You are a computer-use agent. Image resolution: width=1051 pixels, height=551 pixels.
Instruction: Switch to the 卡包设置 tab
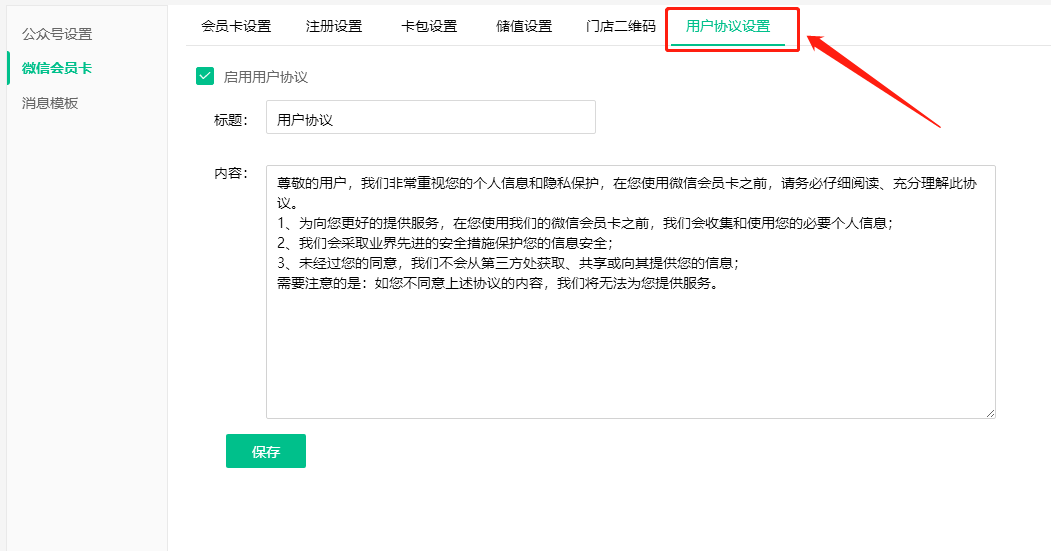(x=429, y=26)
